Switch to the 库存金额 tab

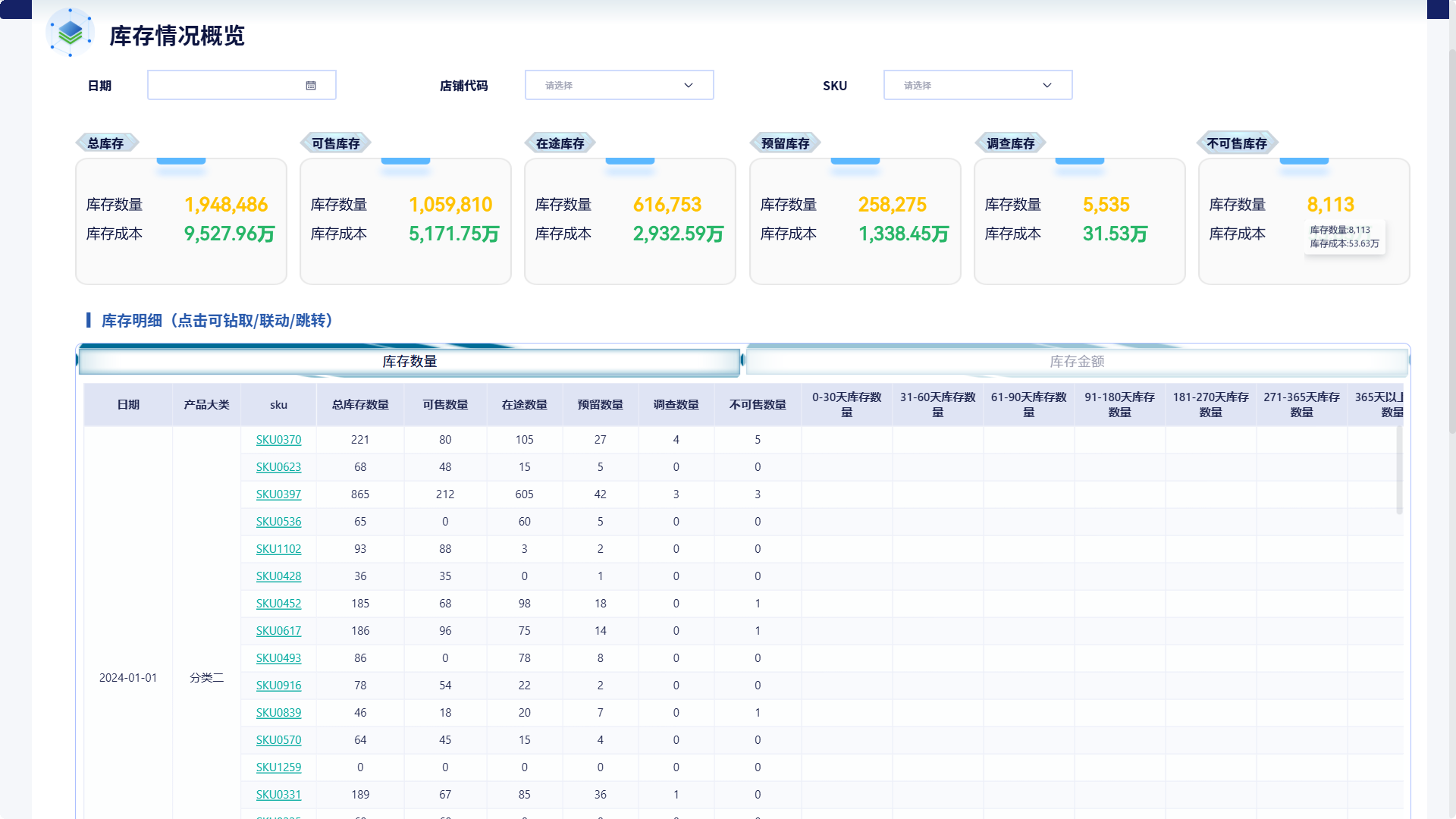click(x=1077, y=362)
